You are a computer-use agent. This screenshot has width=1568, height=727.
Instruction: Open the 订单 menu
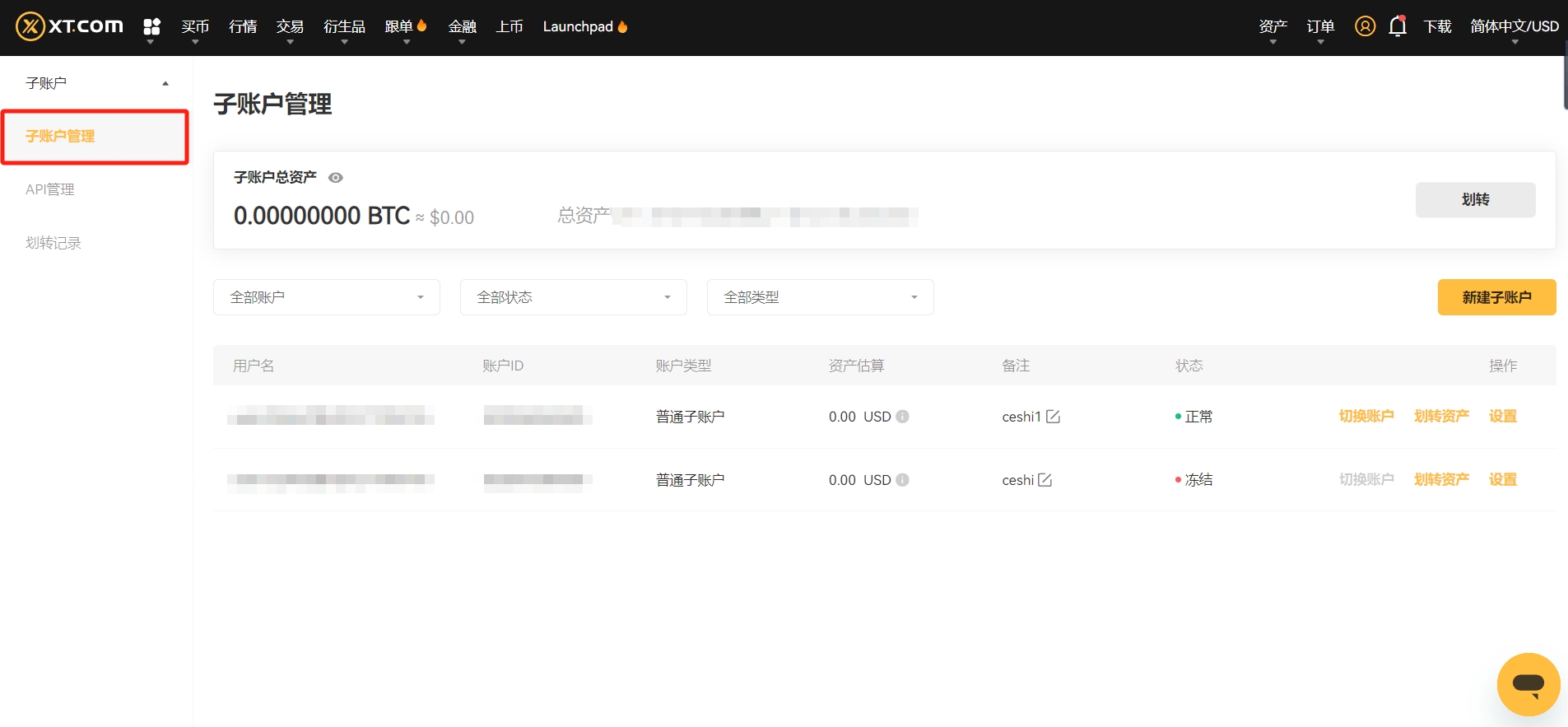coord(1320,27)
